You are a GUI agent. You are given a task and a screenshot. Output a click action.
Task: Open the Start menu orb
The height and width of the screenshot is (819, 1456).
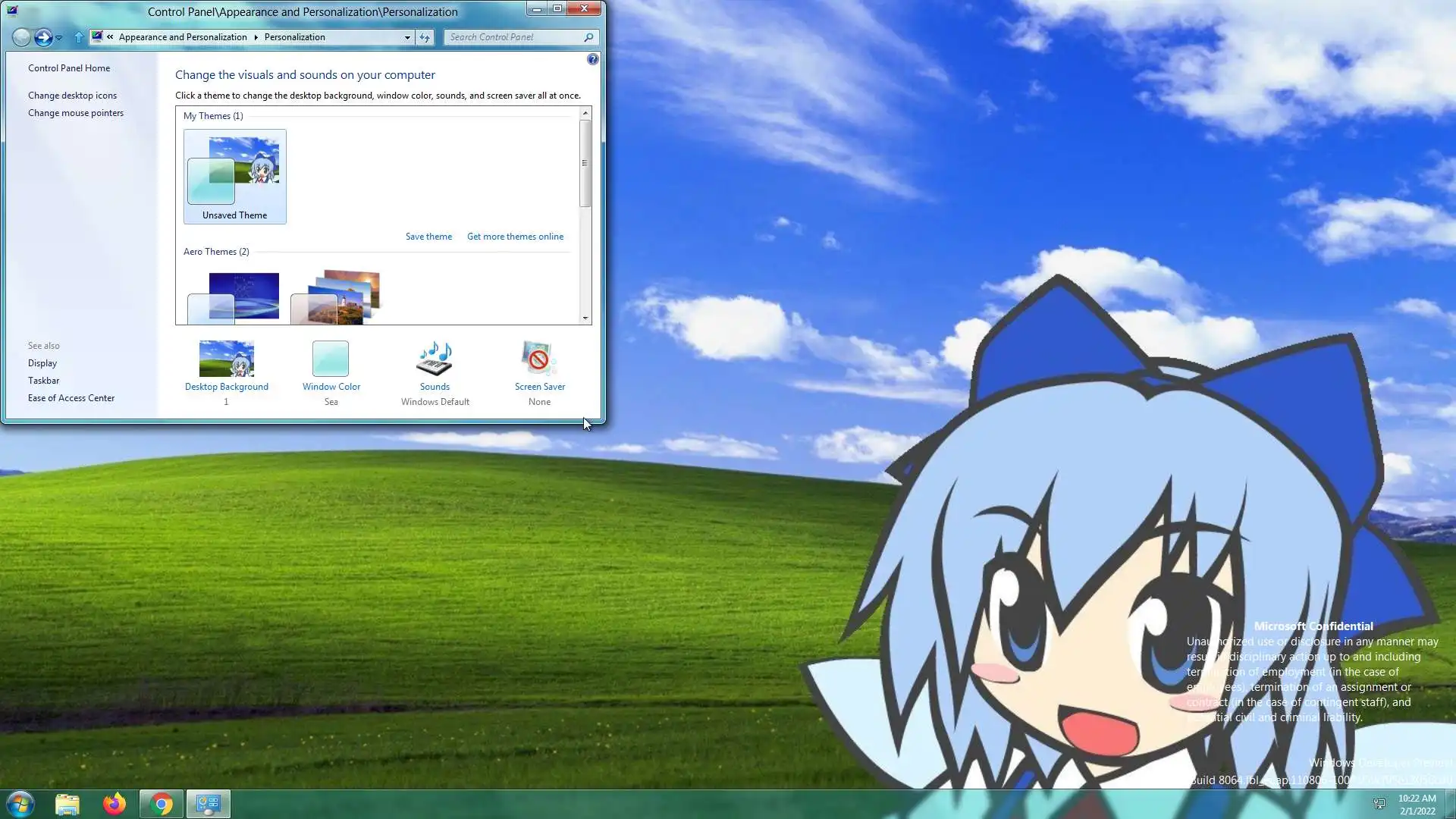point(20,803)
